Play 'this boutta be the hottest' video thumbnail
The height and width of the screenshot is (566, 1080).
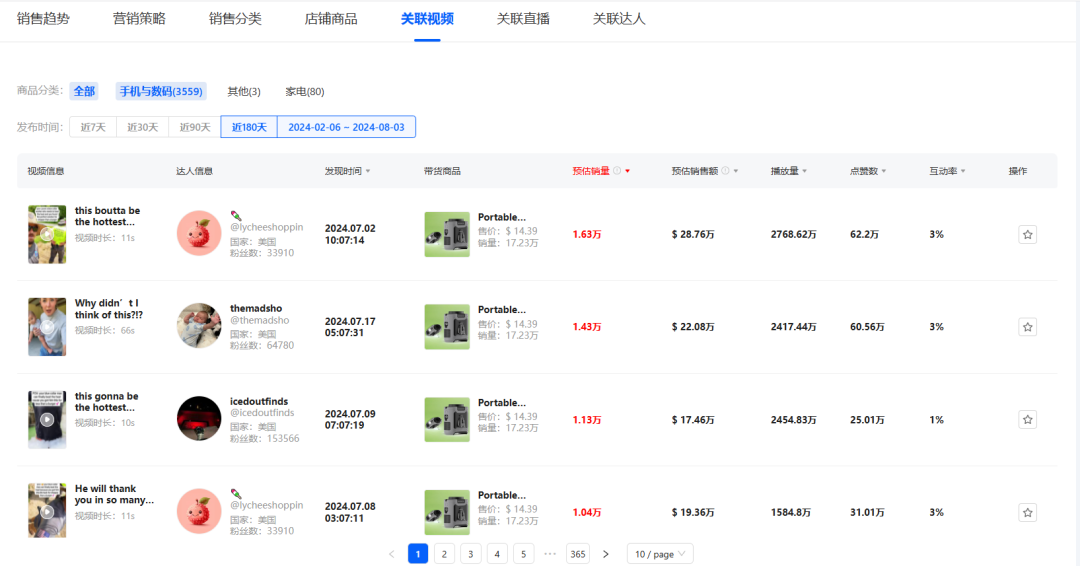(47, 234)
